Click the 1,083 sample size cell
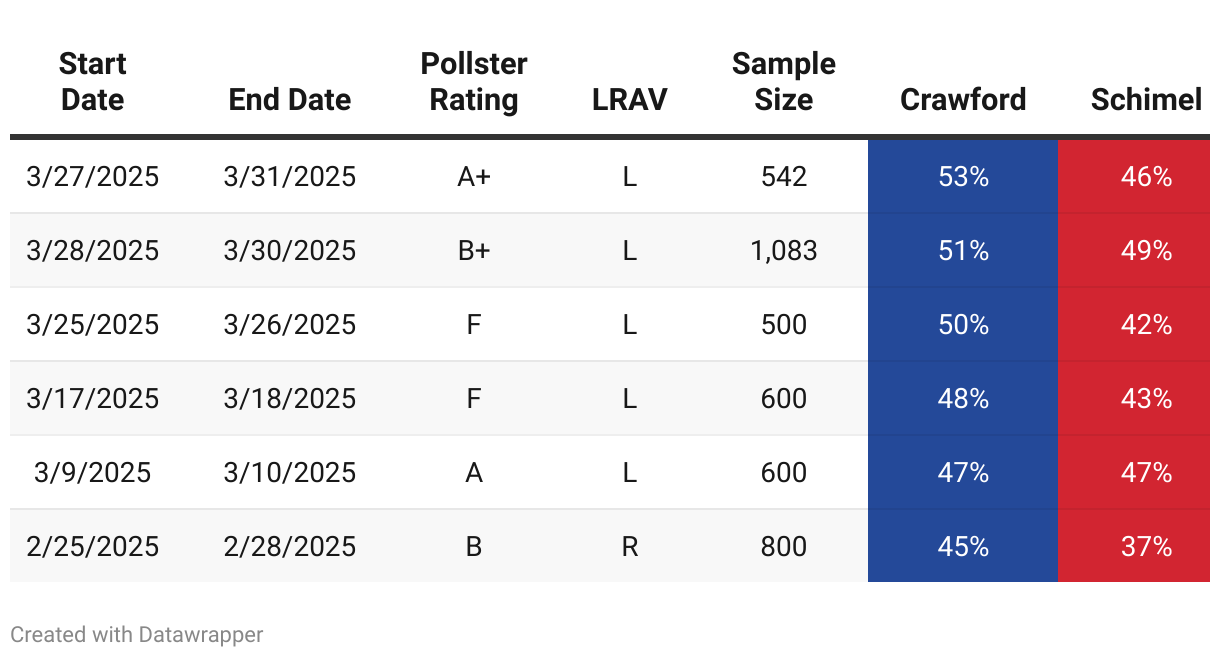The height and width of the screenshot is (658, 1220). (x=783, y=251)
